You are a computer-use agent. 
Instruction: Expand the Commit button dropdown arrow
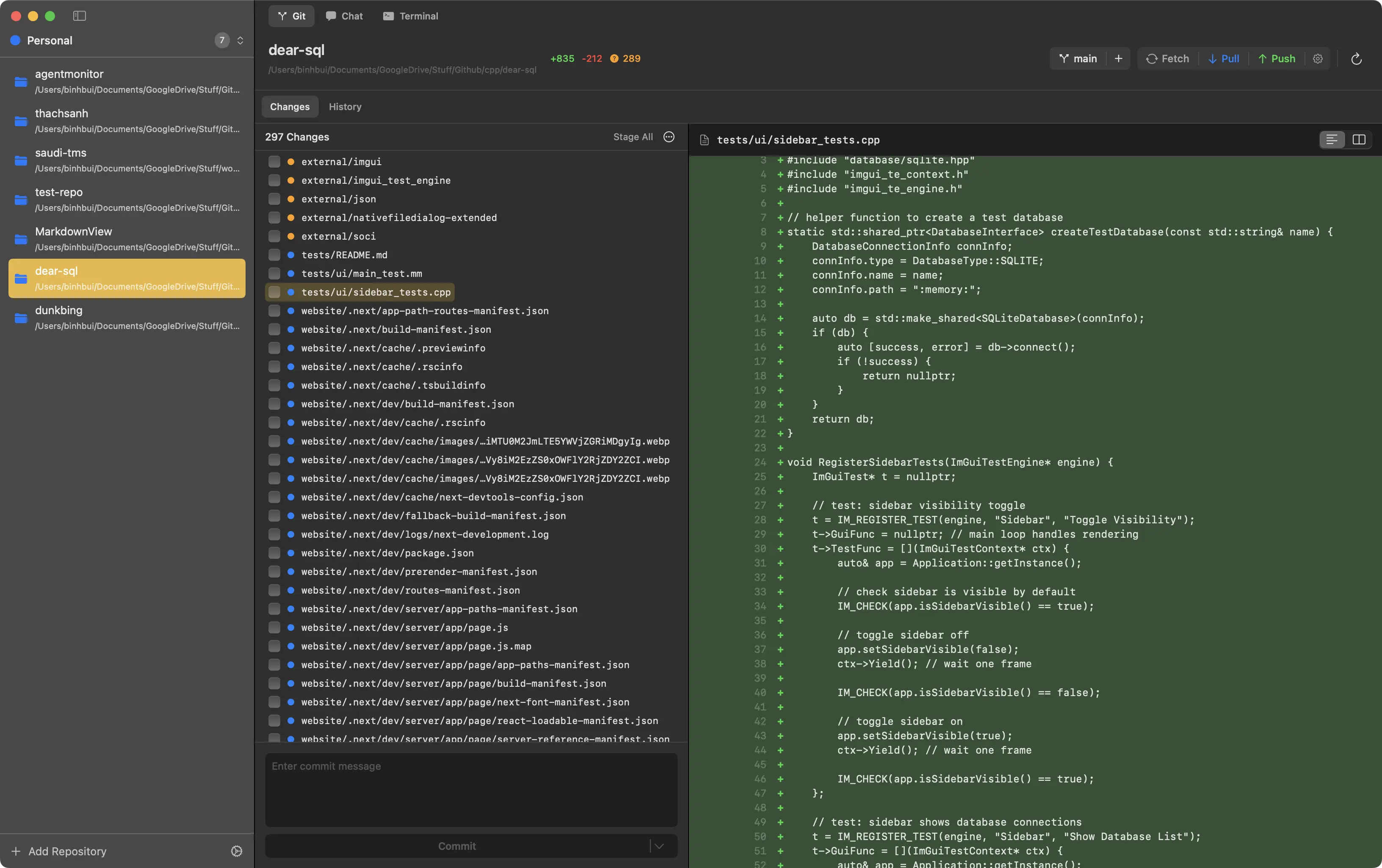point(659,846)
